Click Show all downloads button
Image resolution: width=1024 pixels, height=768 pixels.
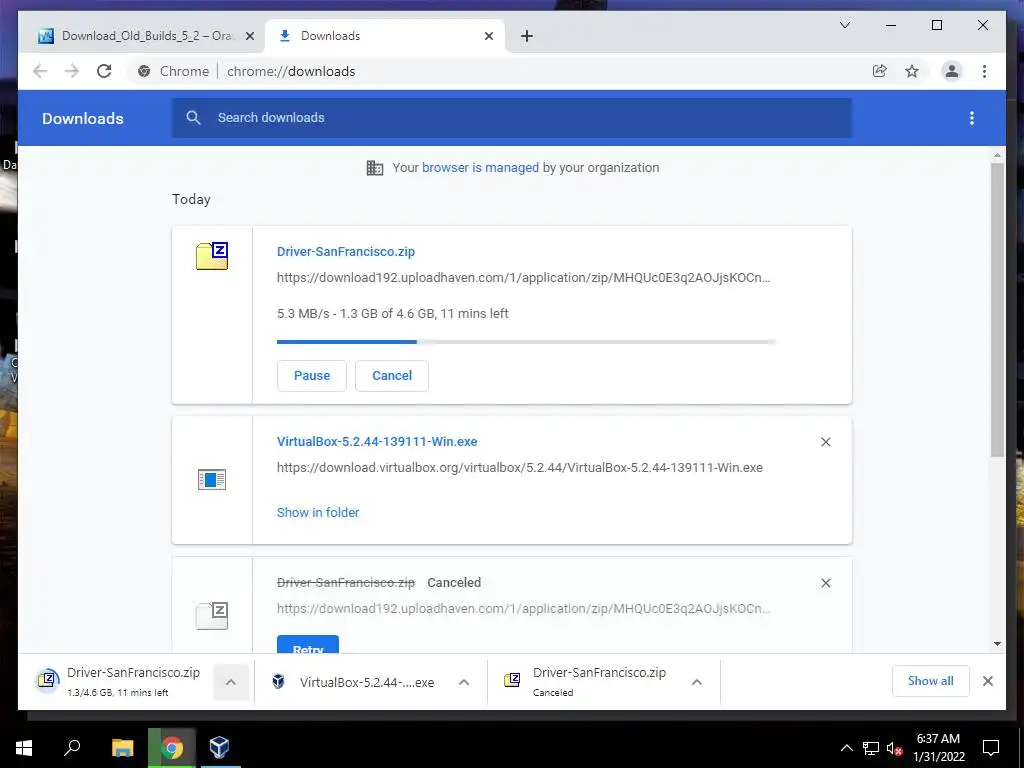pyautogui.click(x=931, y=681)
